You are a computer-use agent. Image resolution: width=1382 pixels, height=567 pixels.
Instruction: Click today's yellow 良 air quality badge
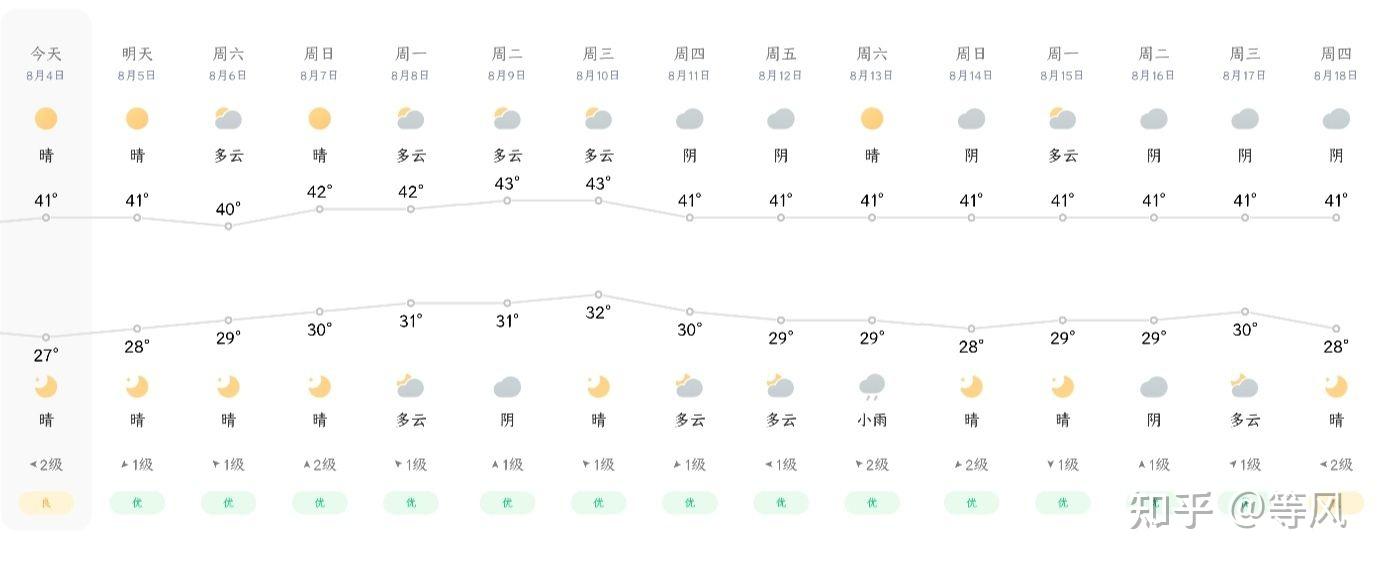click(46, 503)
